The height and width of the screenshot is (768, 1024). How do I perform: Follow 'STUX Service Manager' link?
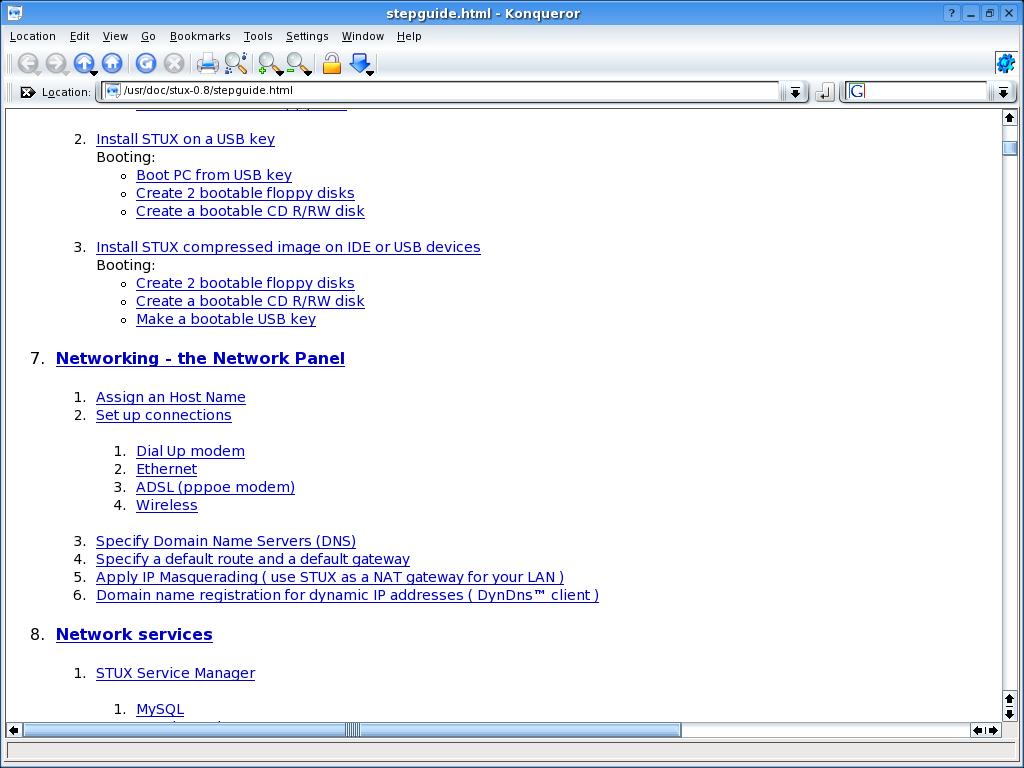(175, 673)
